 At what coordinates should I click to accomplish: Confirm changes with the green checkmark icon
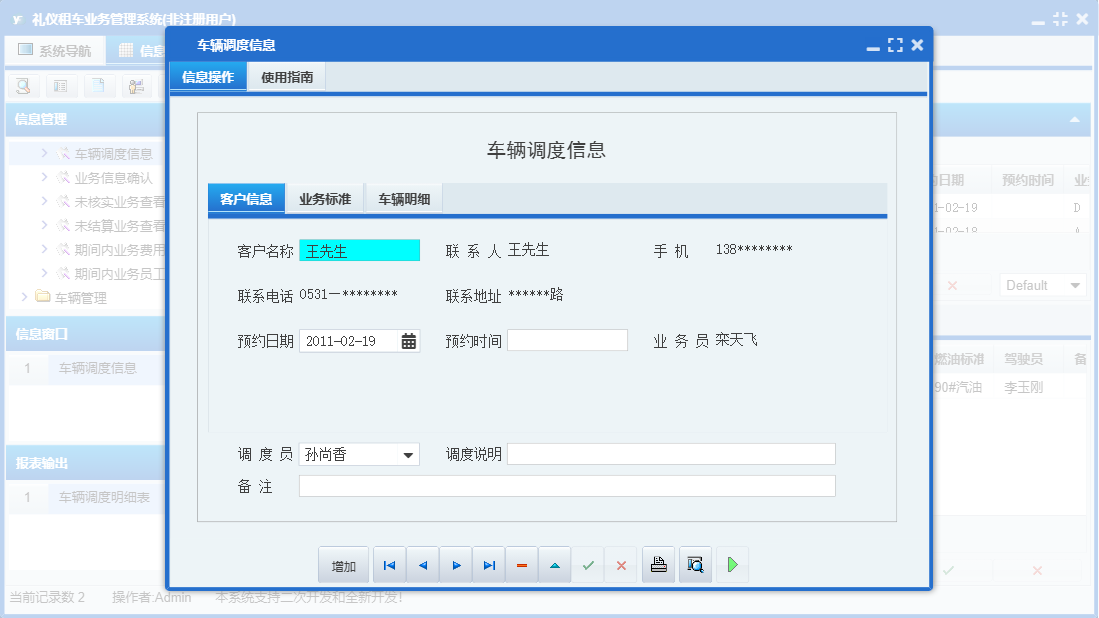588,564
